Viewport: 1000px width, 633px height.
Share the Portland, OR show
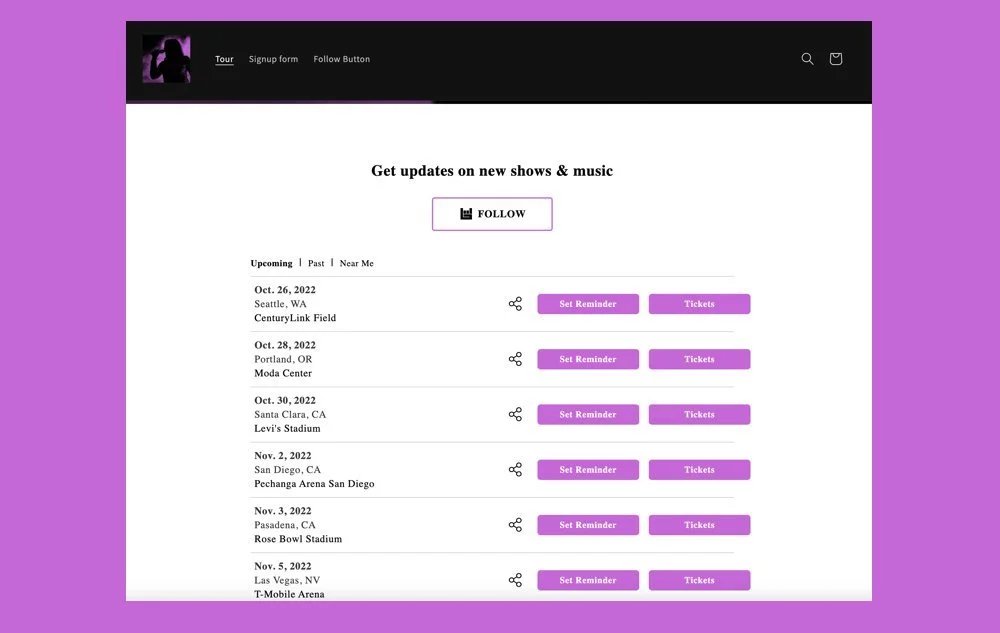515,359
